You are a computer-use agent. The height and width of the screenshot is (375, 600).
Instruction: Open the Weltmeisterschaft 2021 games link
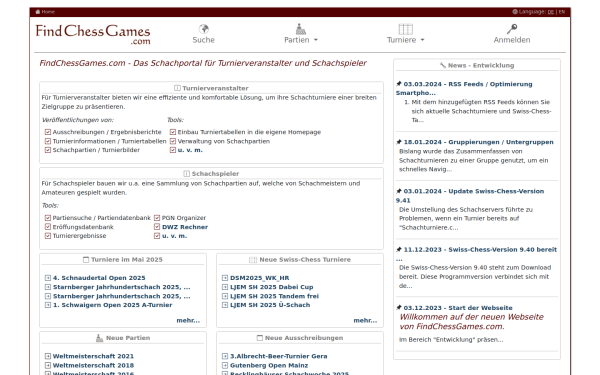point(93,356)
